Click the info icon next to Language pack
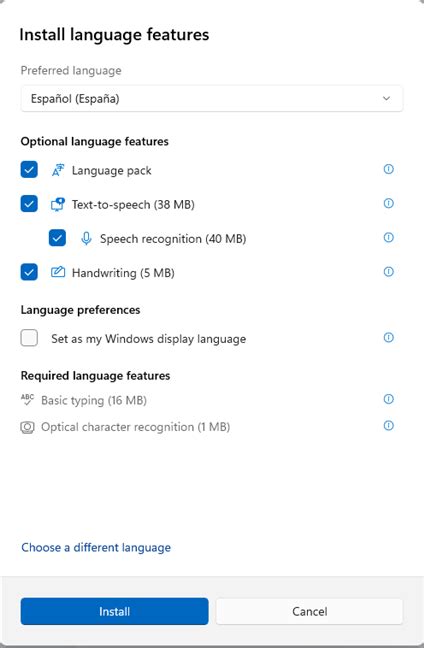Screen dimensions: 424x648 point(388,169)
